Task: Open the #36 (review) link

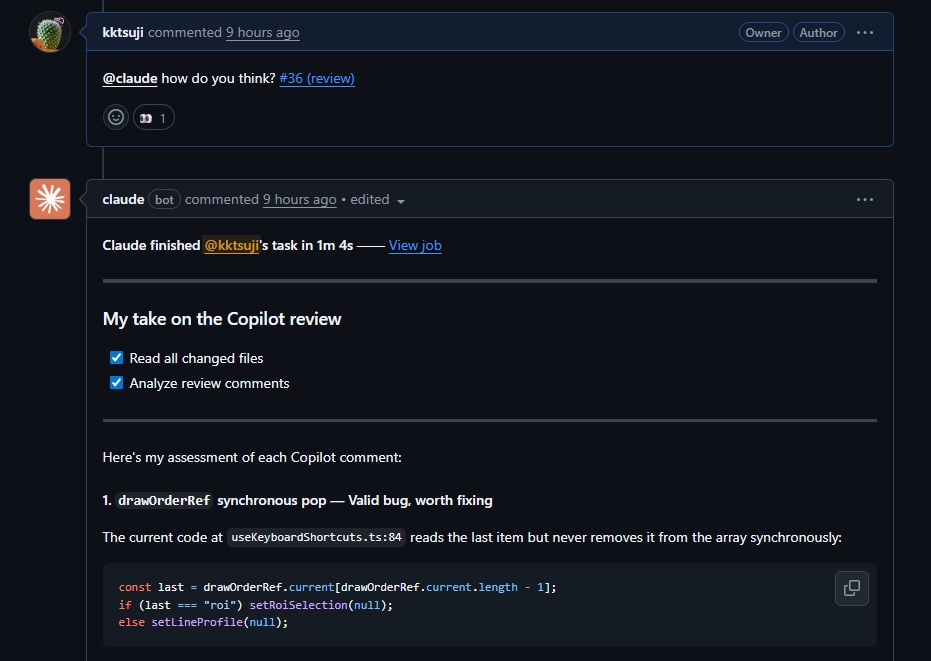Action: [x=316, y=78]
